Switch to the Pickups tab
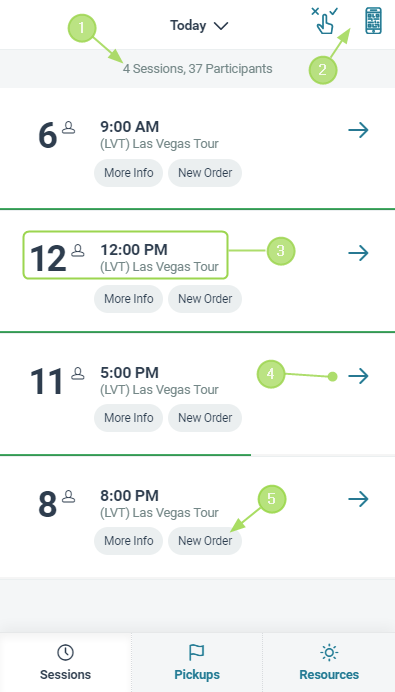Screen dimensions: 395x692 click(x=197, y=662)
